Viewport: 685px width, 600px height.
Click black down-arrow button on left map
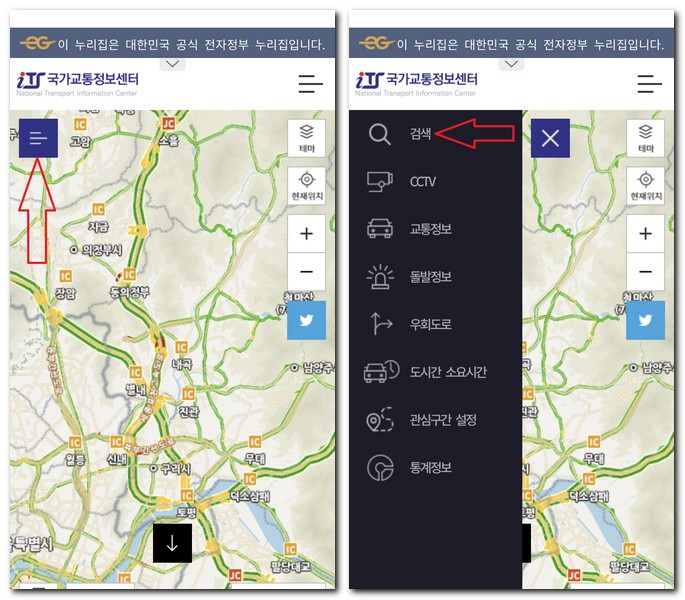[x=172, y=543]
